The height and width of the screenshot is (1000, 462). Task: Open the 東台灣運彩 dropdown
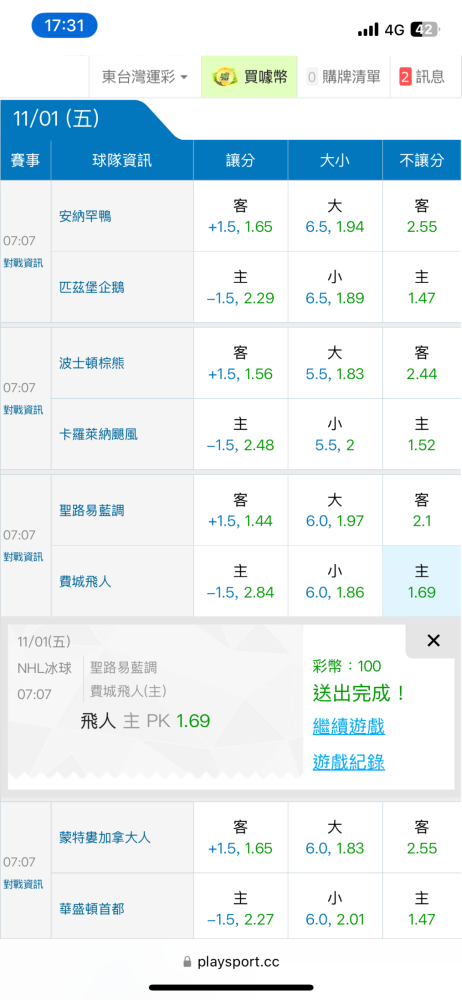[145, 77]
